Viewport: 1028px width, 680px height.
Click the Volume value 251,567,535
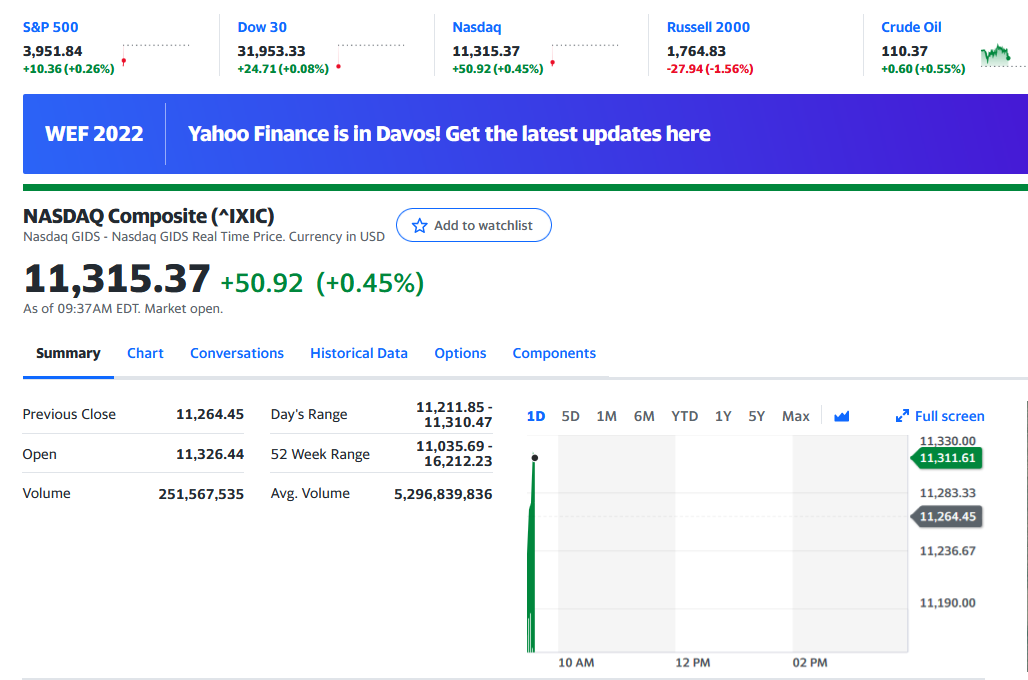[201, 494]
